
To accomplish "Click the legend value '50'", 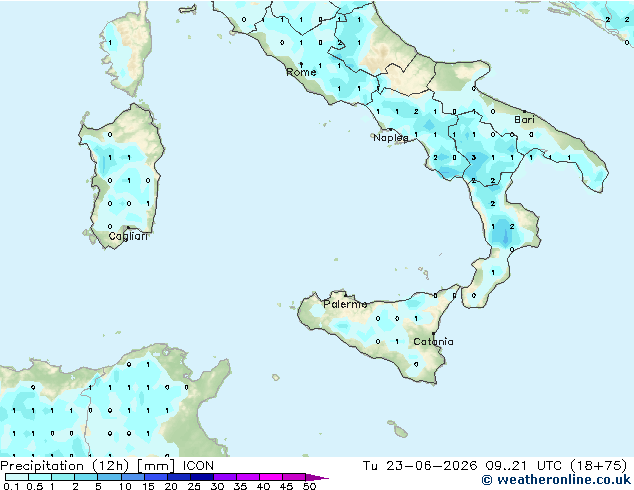I will [x=309, y=486].
